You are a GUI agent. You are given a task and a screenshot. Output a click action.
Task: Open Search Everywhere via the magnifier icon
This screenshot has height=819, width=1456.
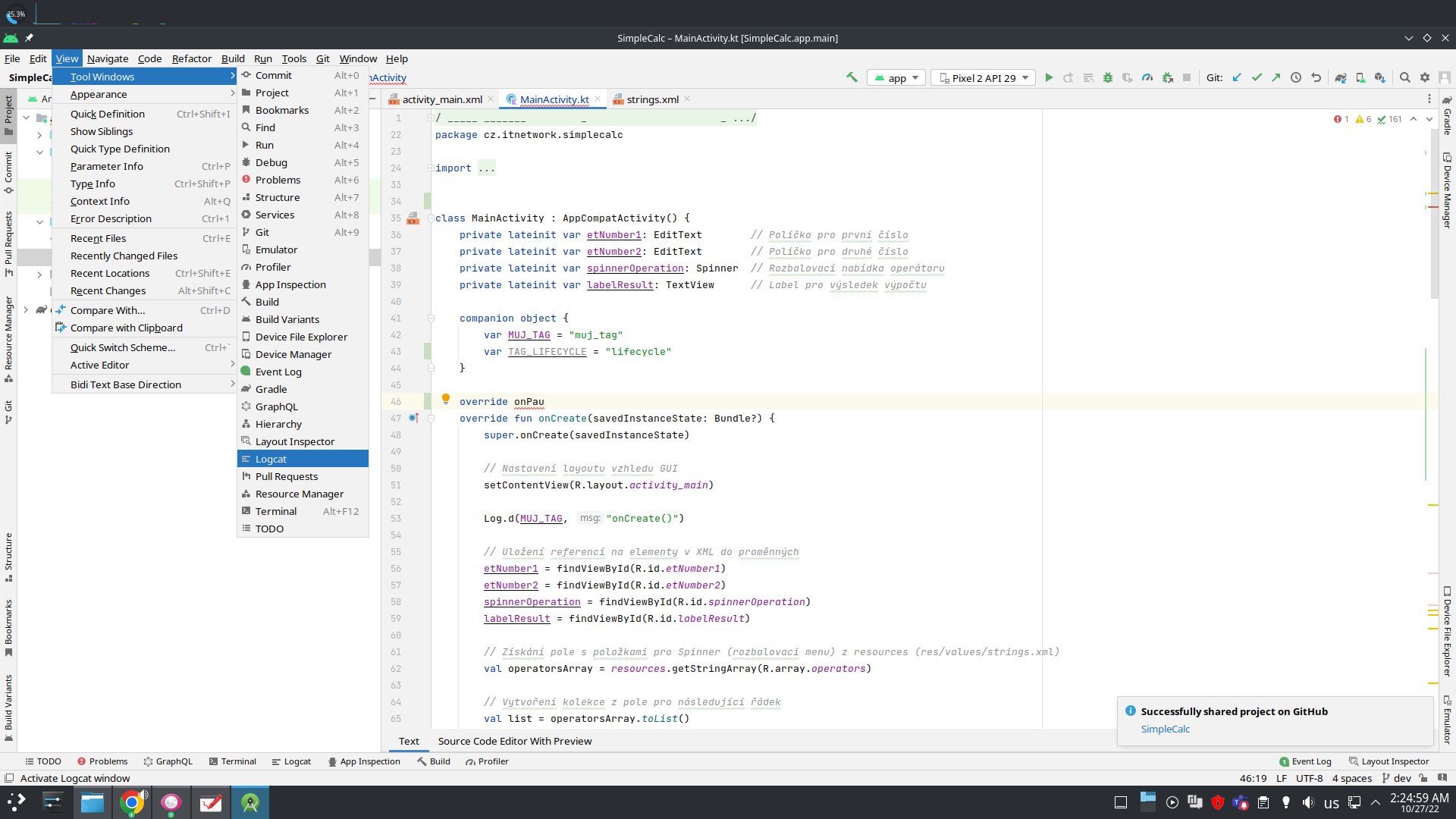coord(1405,77)
